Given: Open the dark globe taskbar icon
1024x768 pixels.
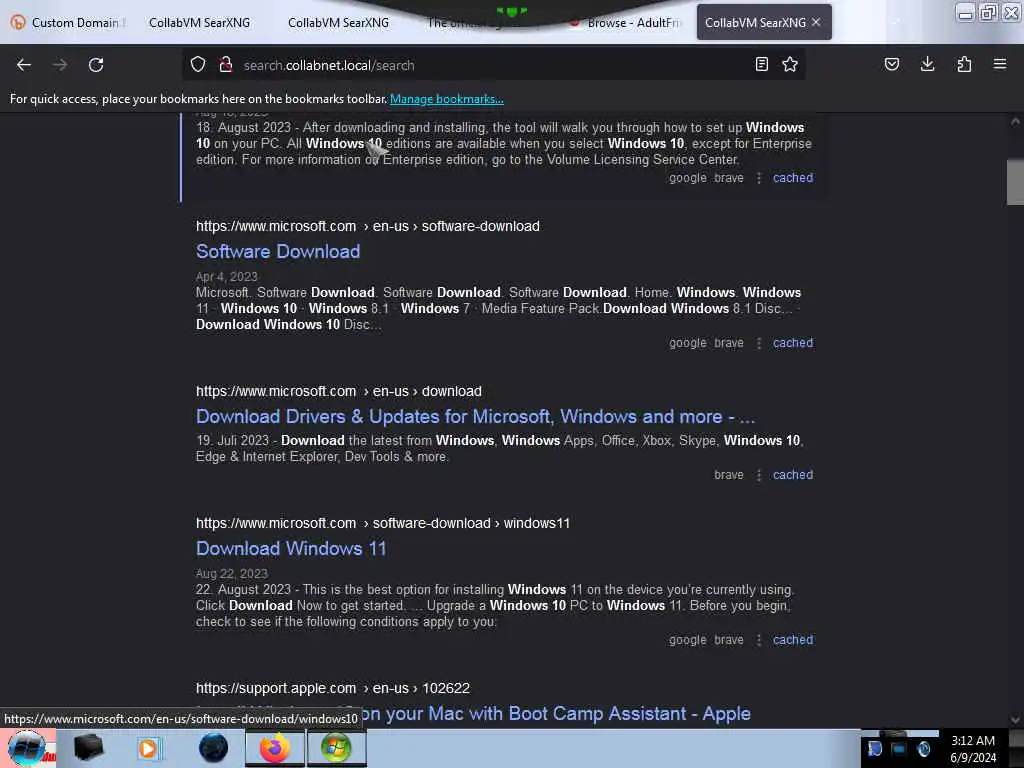Looking at the screenshot, I should pyautogui.click(x=213, y=748).
